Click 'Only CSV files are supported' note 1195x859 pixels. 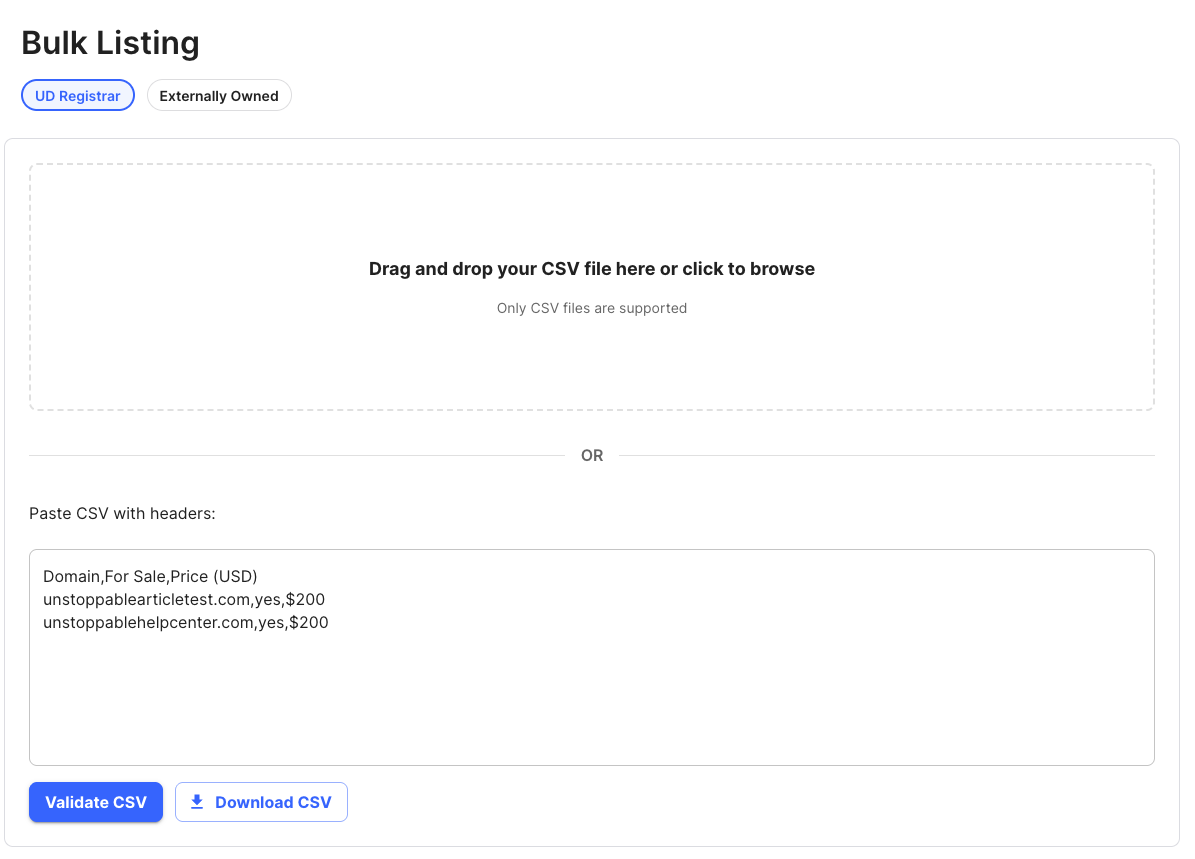[591, 308]
